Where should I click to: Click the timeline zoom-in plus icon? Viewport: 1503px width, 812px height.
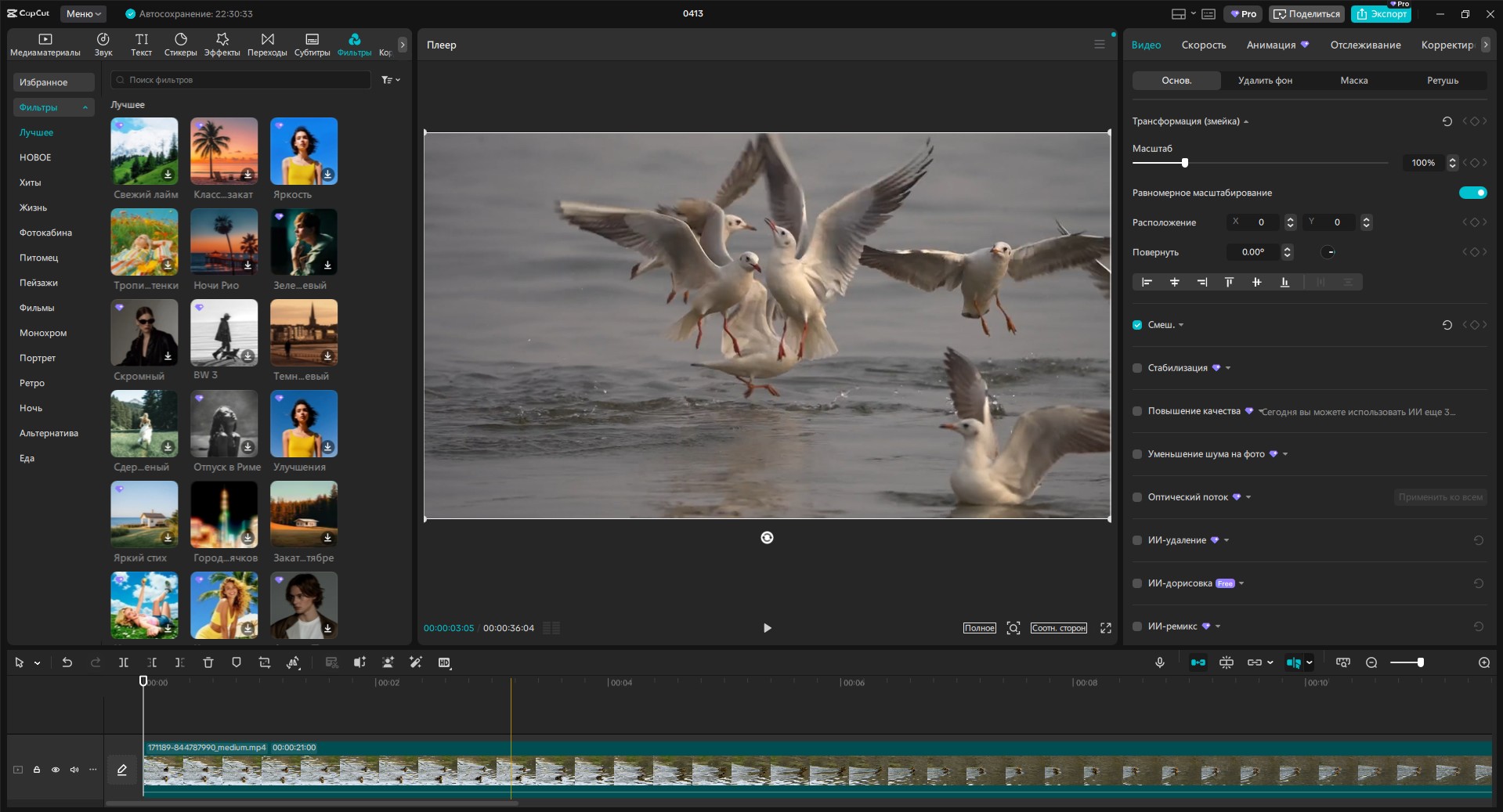pos(1484,662)
